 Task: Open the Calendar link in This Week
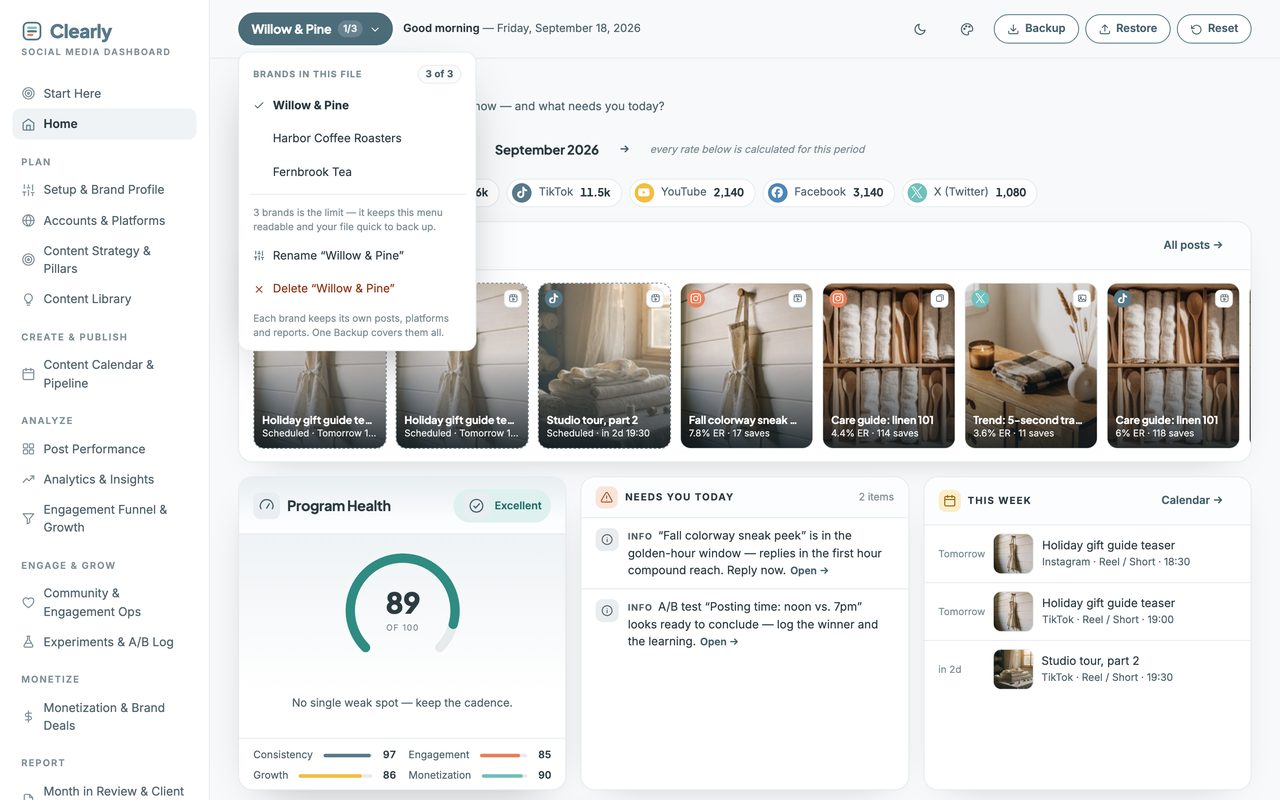[1192, 500]
